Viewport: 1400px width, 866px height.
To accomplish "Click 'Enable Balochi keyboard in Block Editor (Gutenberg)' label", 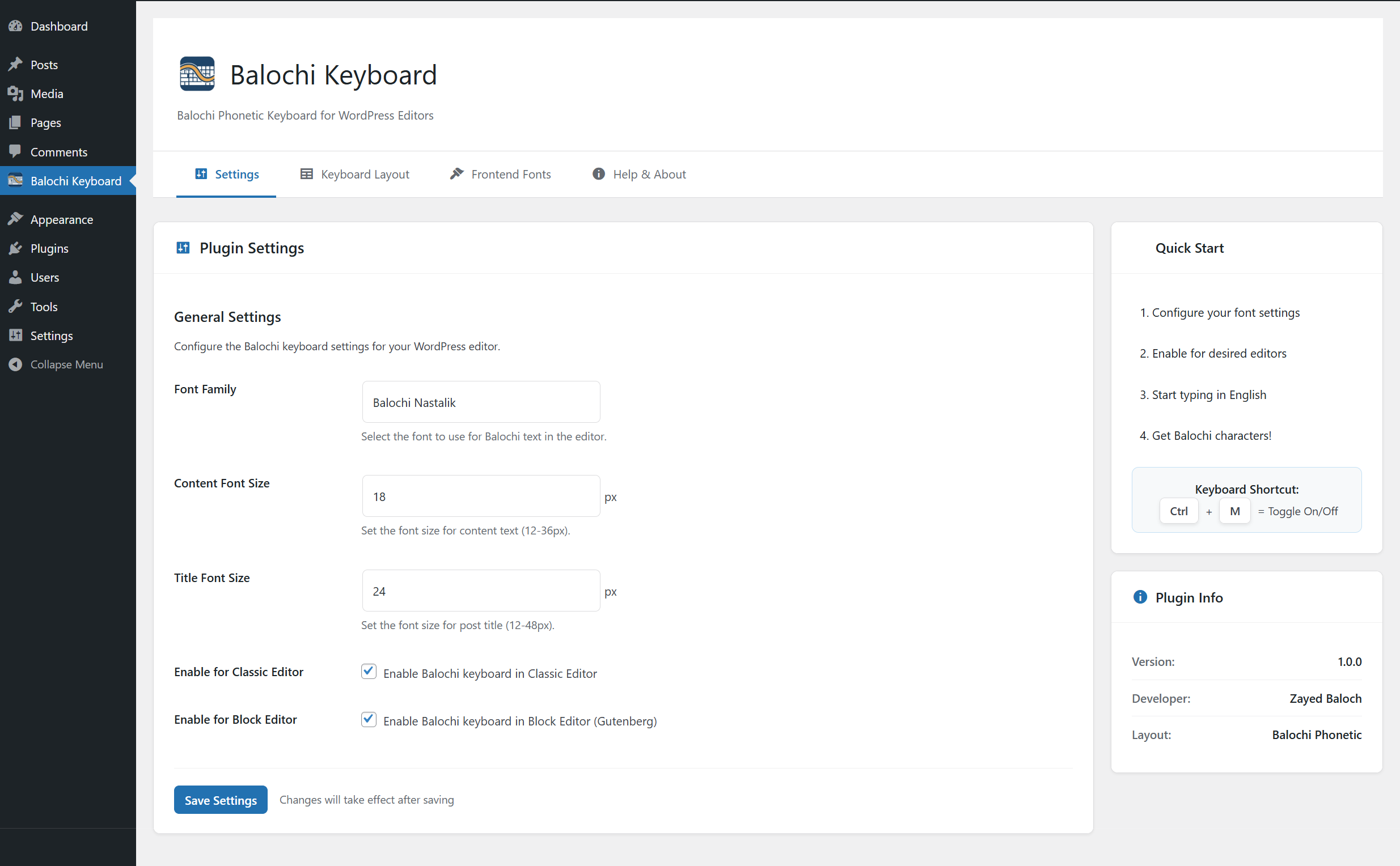I will [520, 721].
